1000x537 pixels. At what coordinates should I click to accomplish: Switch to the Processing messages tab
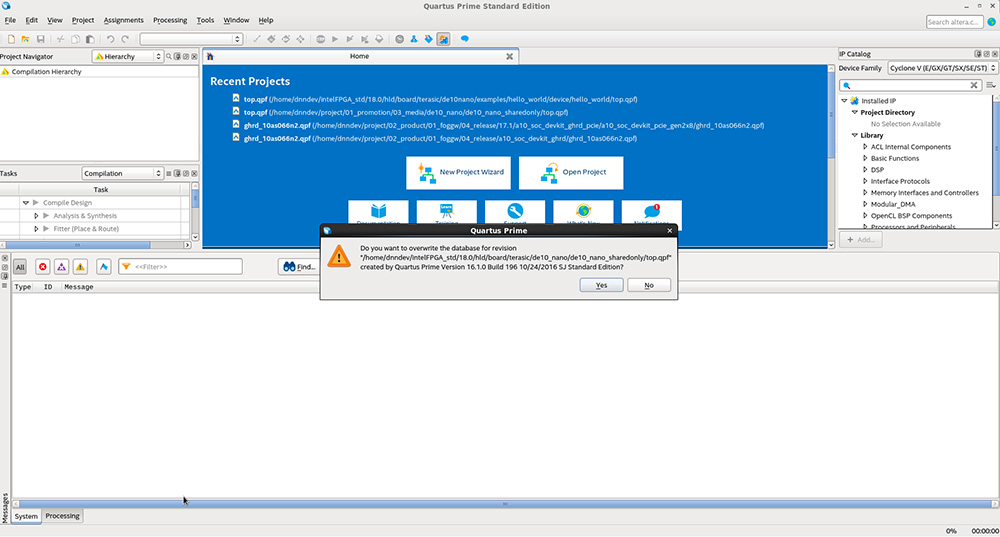point(62,516)
